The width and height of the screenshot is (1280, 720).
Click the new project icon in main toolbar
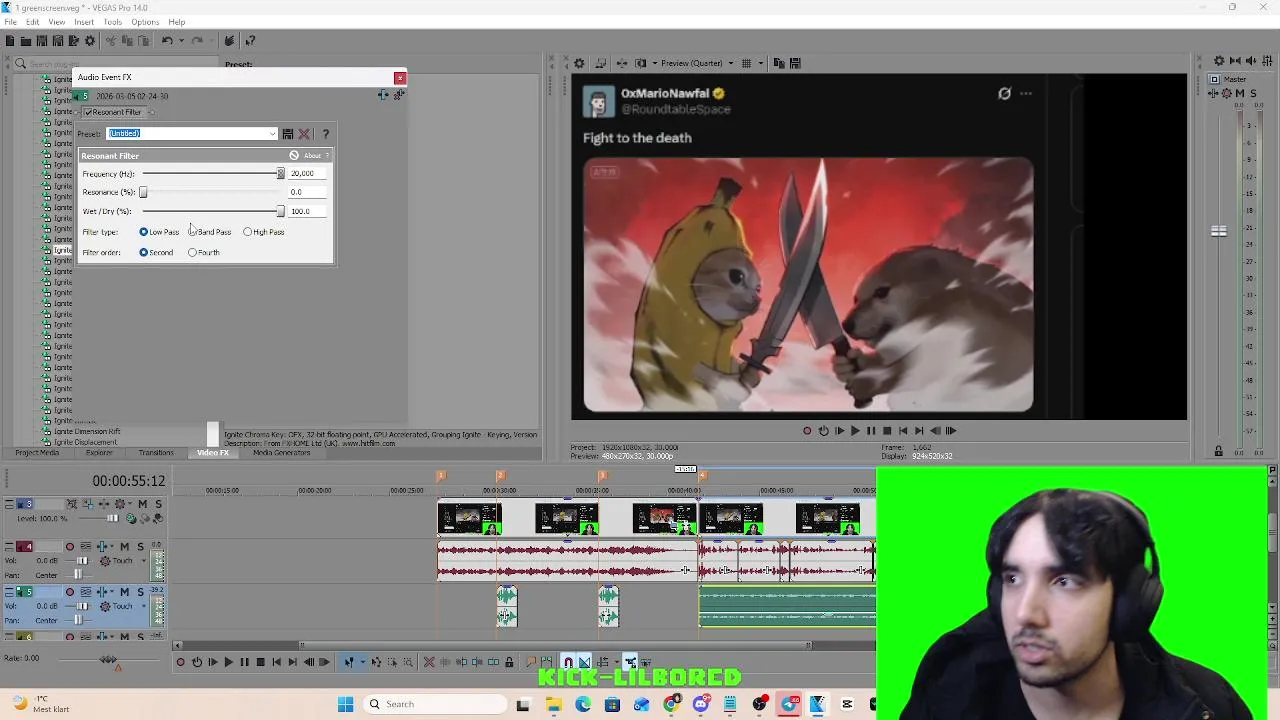(10, 41)
